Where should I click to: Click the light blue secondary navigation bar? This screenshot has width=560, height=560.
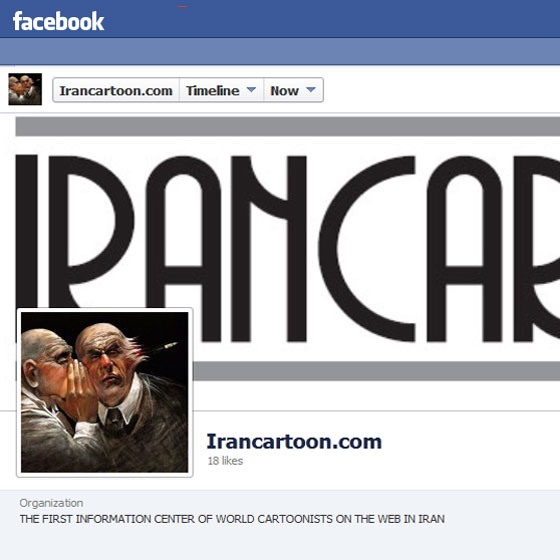pyautogui.click(x=280, y=51)
